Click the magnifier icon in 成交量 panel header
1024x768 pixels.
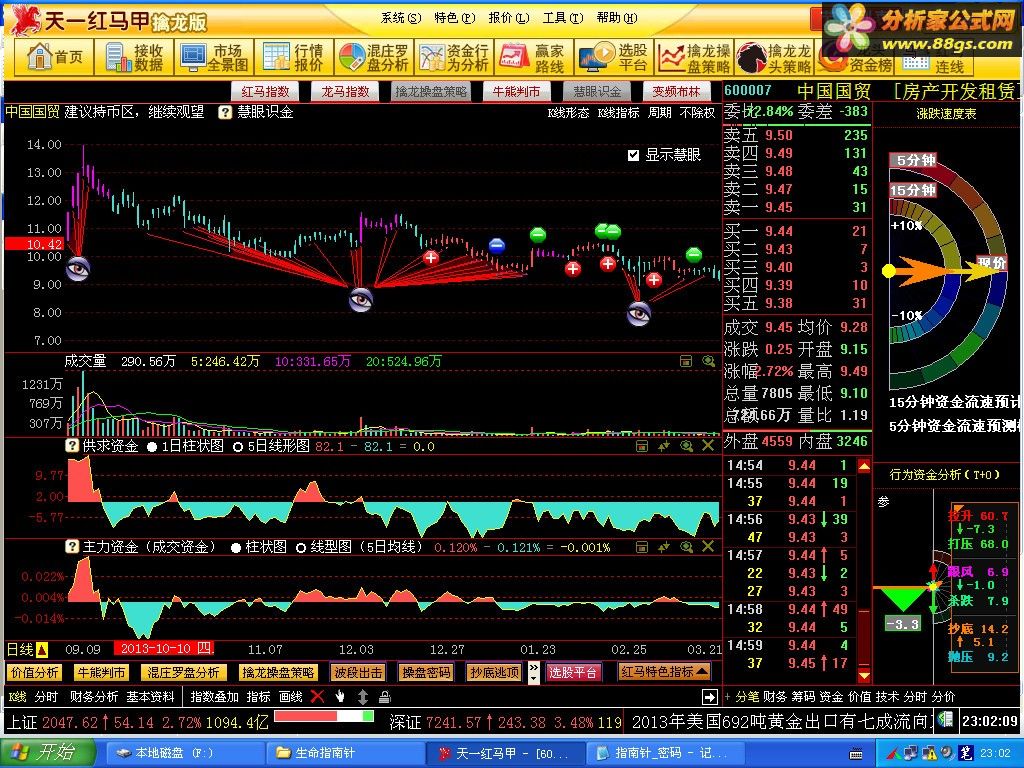click(708, 360)
